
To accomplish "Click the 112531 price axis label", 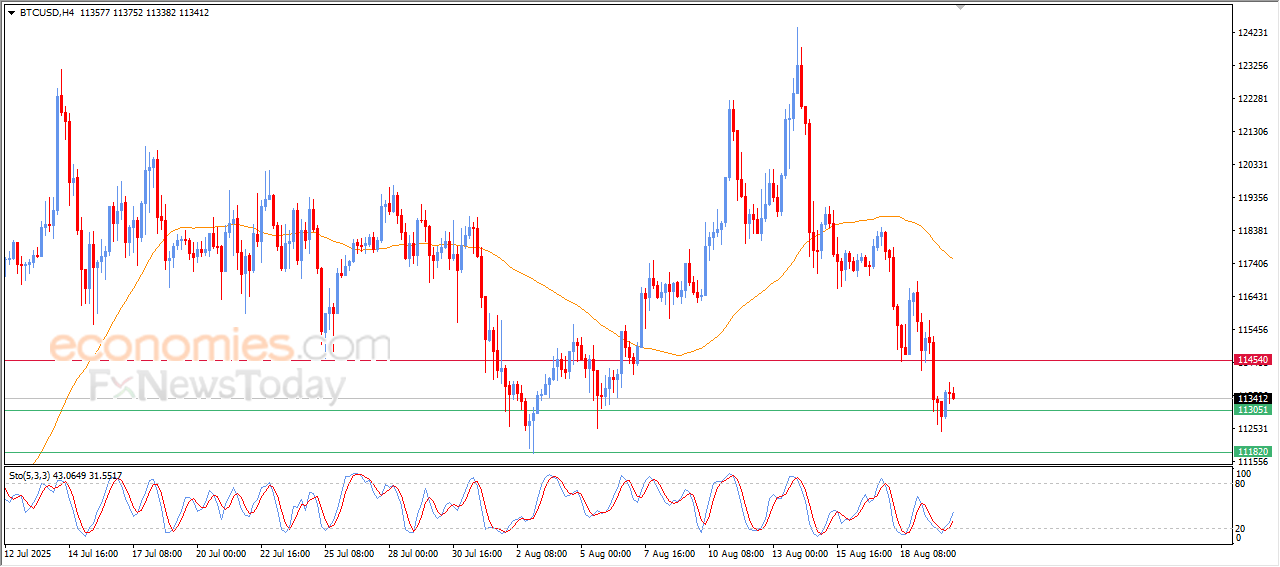I will click(x=1253, y=429).
